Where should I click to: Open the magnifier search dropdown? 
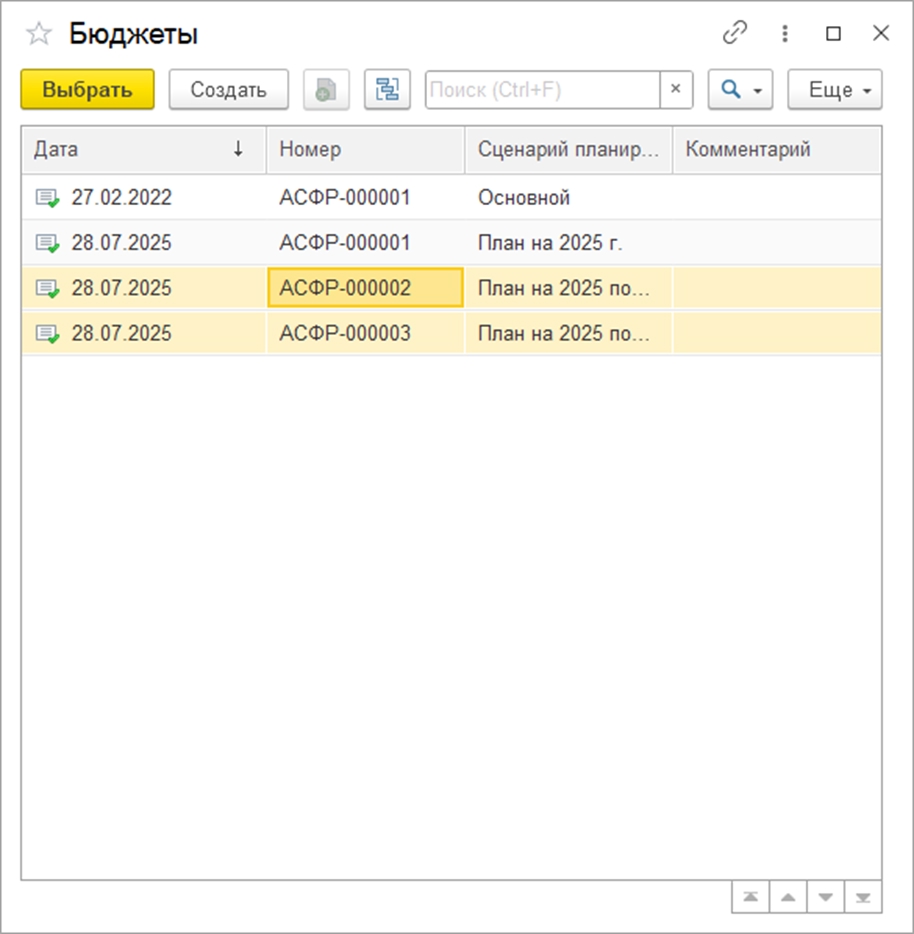(741, 90)
